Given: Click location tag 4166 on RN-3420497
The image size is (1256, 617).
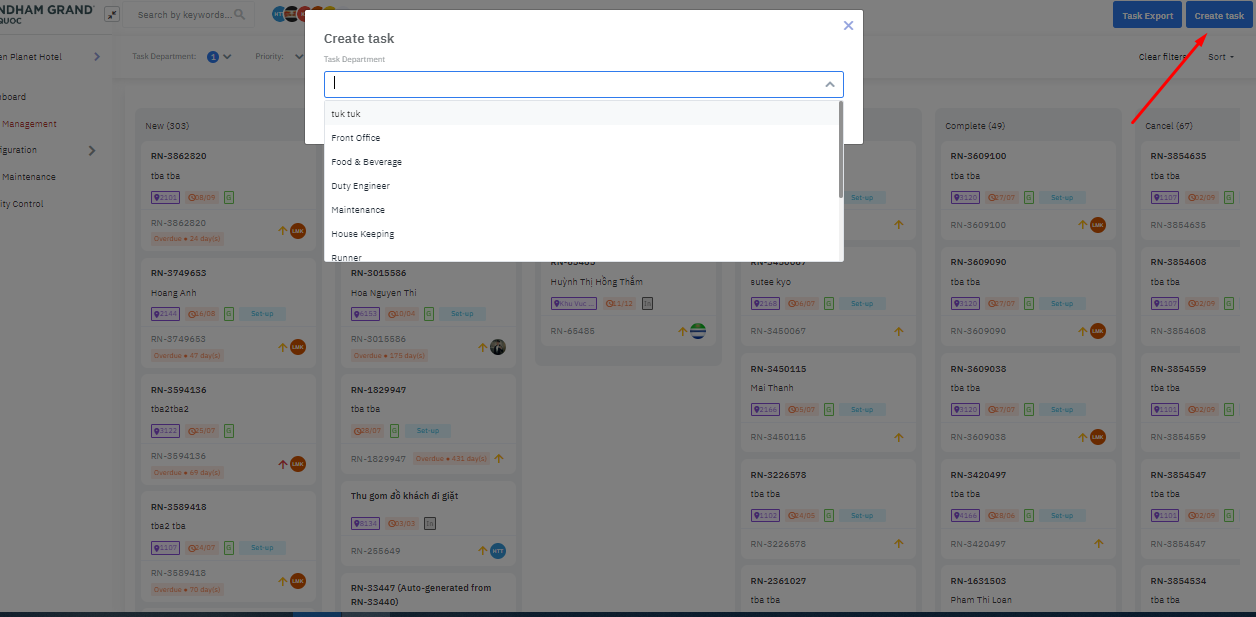Looking at the screenshot, I should click(965, 516).
